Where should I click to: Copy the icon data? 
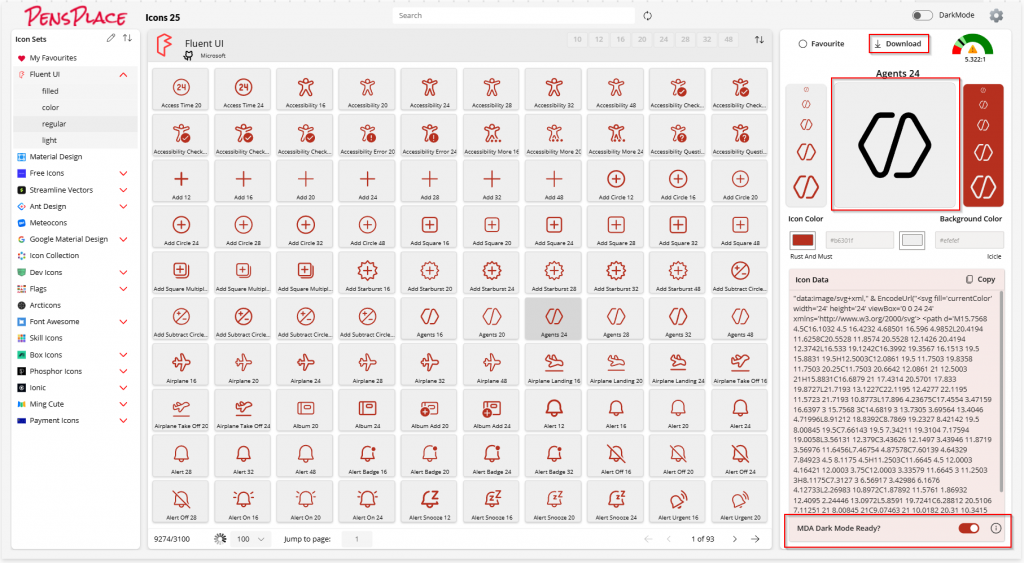980,280
